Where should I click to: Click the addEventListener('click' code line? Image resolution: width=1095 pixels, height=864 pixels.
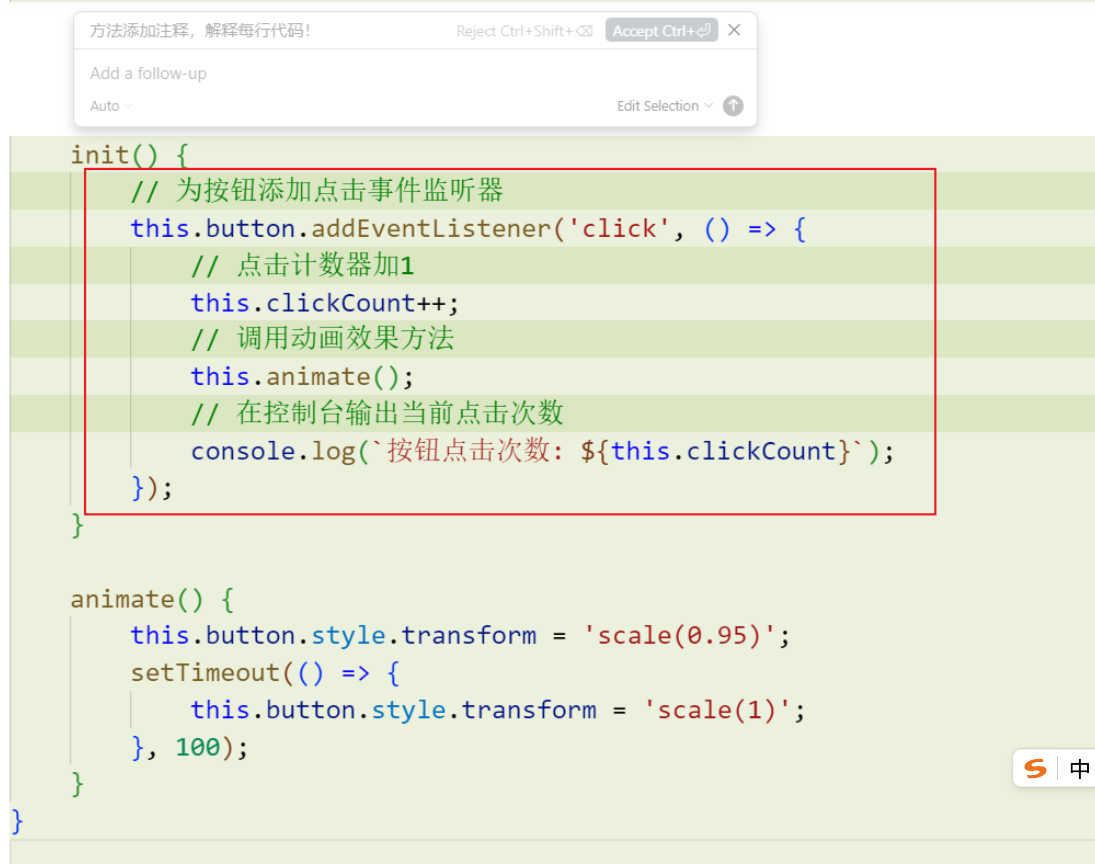[x=468, y=229]
